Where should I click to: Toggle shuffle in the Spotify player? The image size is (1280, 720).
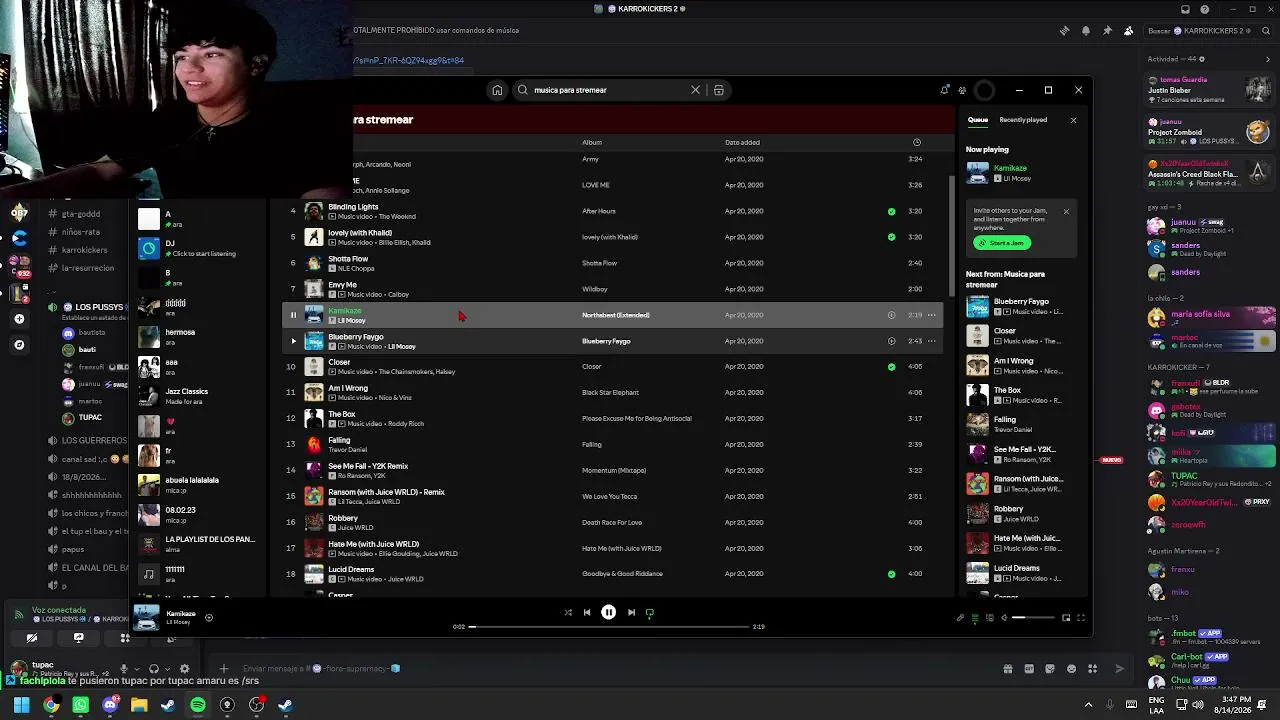point(568,612)
